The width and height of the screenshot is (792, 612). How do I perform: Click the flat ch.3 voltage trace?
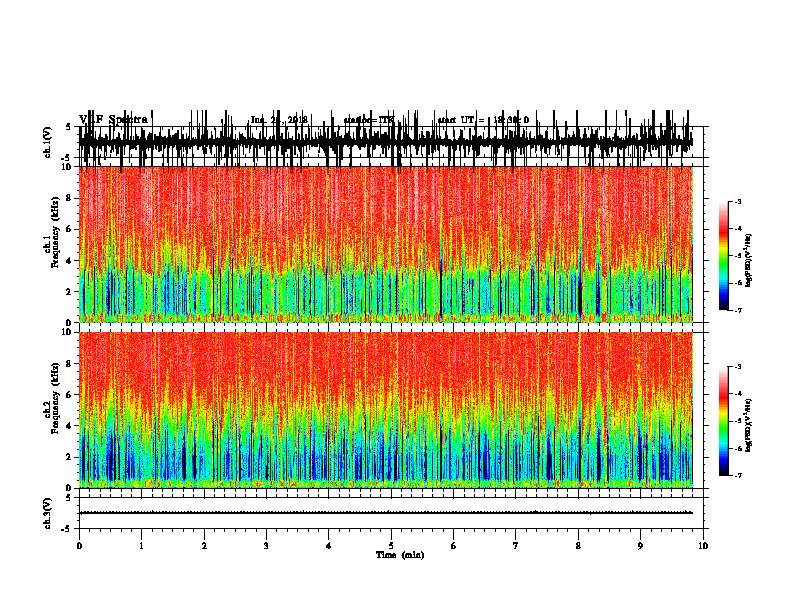(386, 513)
